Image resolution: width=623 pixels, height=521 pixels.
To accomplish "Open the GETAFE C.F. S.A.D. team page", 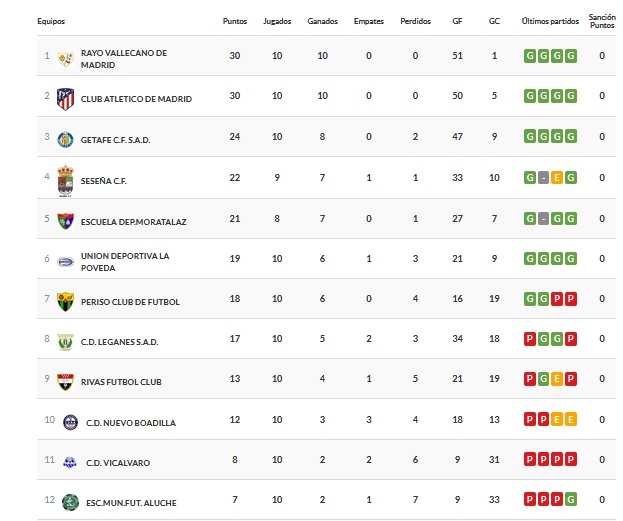I will [115, 139].
